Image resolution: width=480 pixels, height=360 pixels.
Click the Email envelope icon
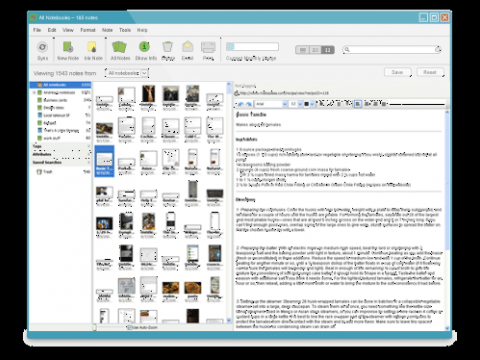tap(187, 47)
